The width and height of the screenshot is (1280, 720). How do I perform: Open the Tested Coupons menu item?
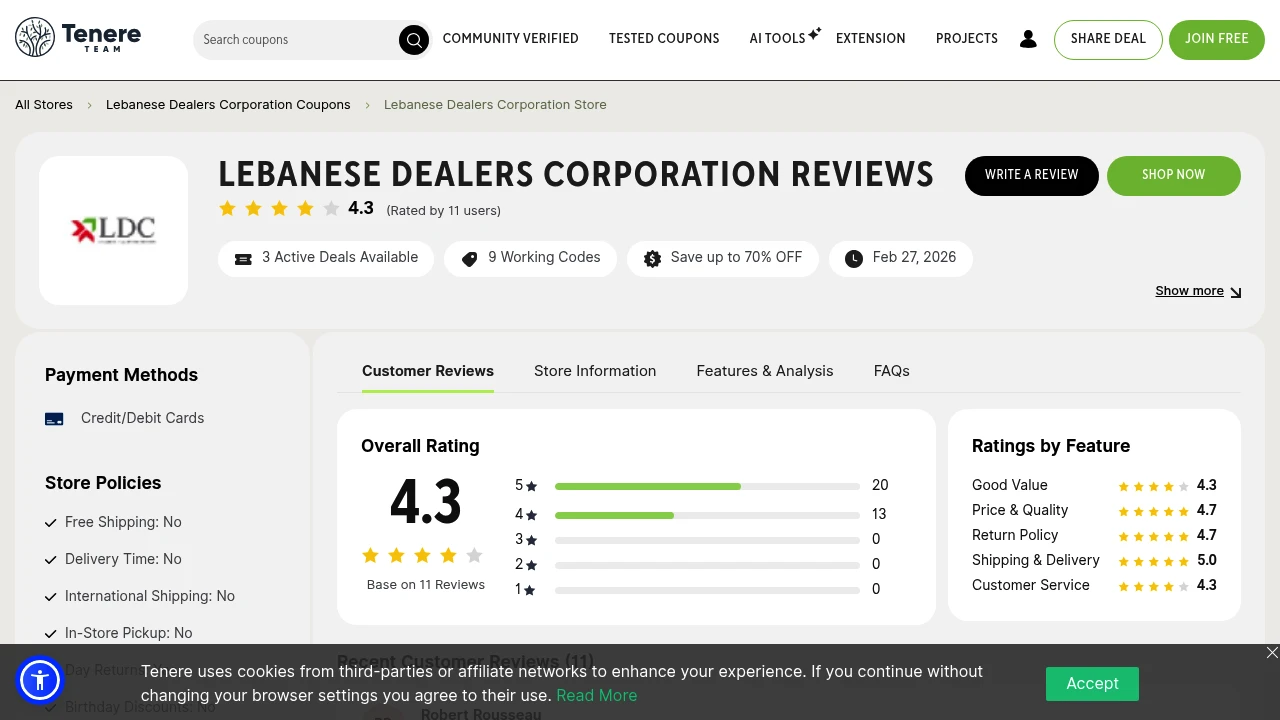664,39
